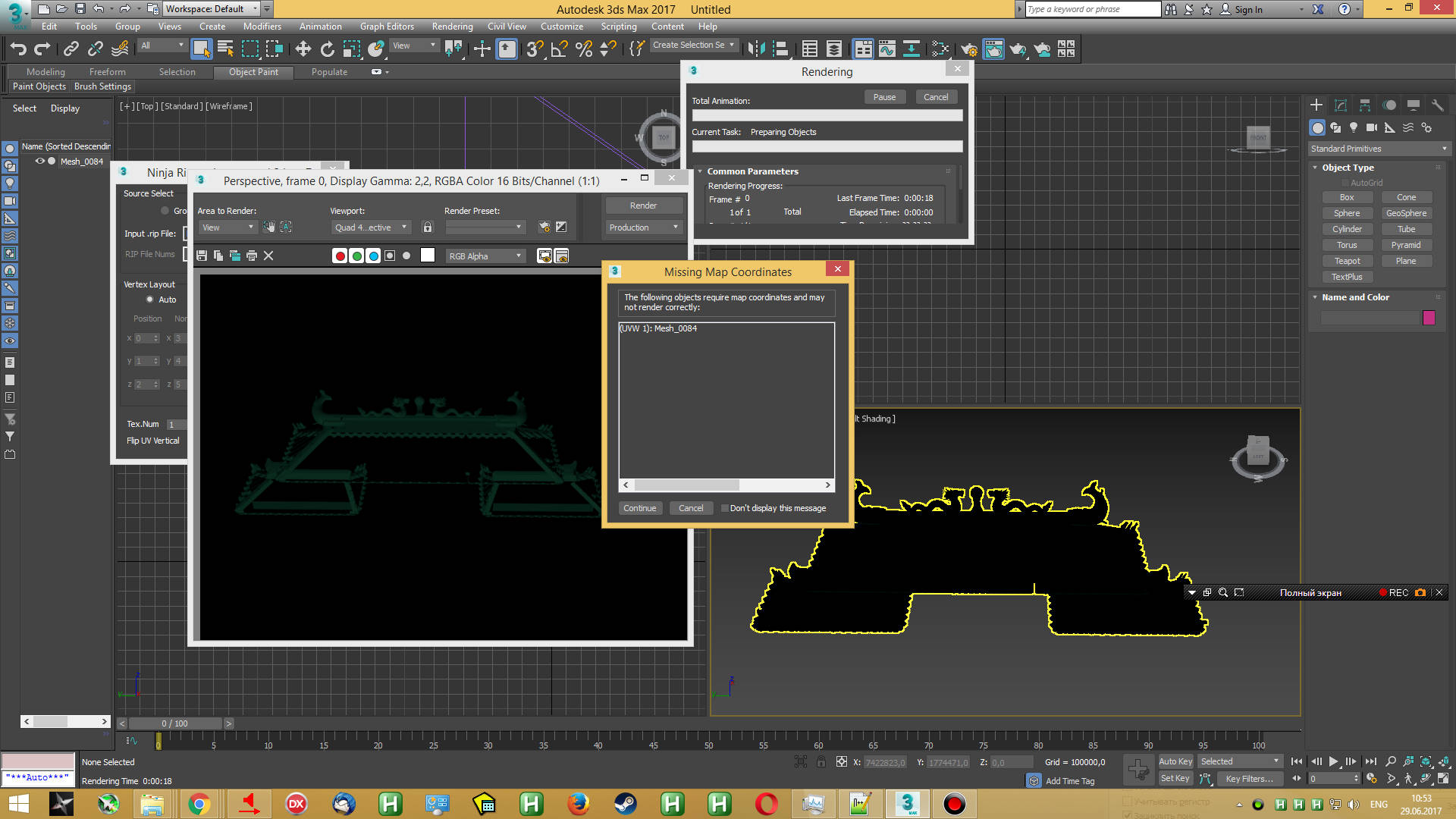The image size is (1456, 819).
Task: Click the Select and Rotate tool
Action: coord(327,49)
